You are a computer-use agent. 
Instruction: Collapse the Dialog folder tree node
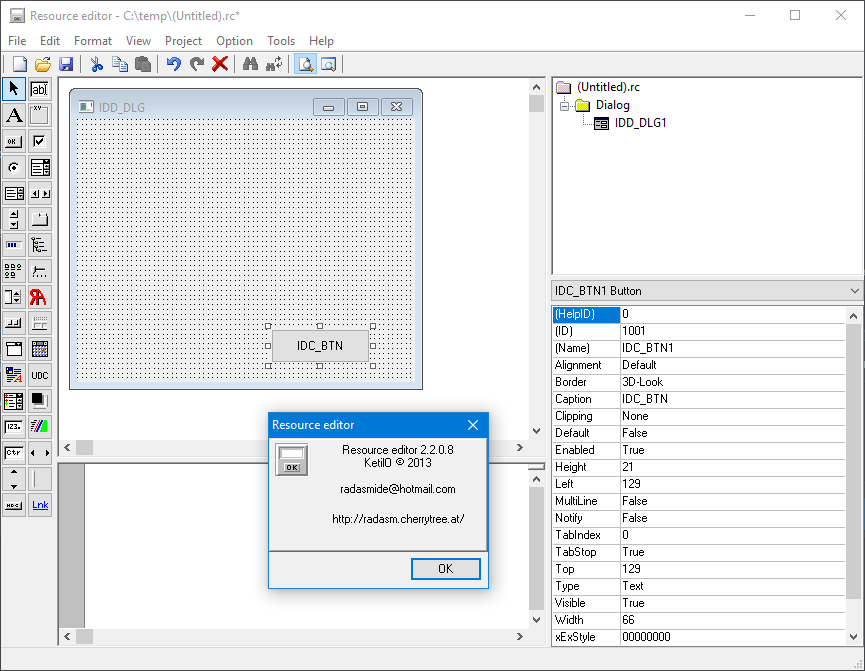(x=564, y=105)
